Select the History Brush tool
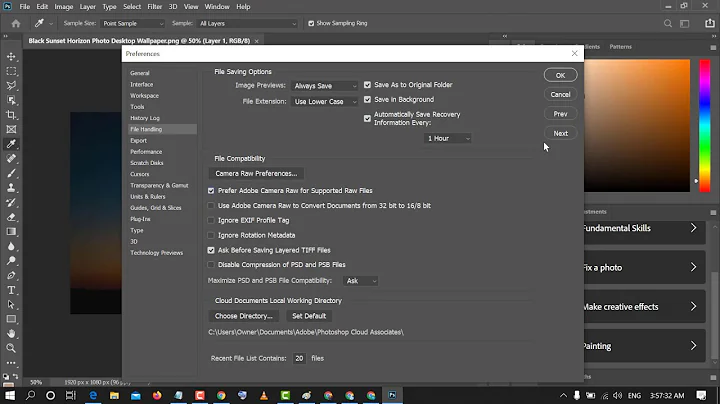 (x=11, y=202)
